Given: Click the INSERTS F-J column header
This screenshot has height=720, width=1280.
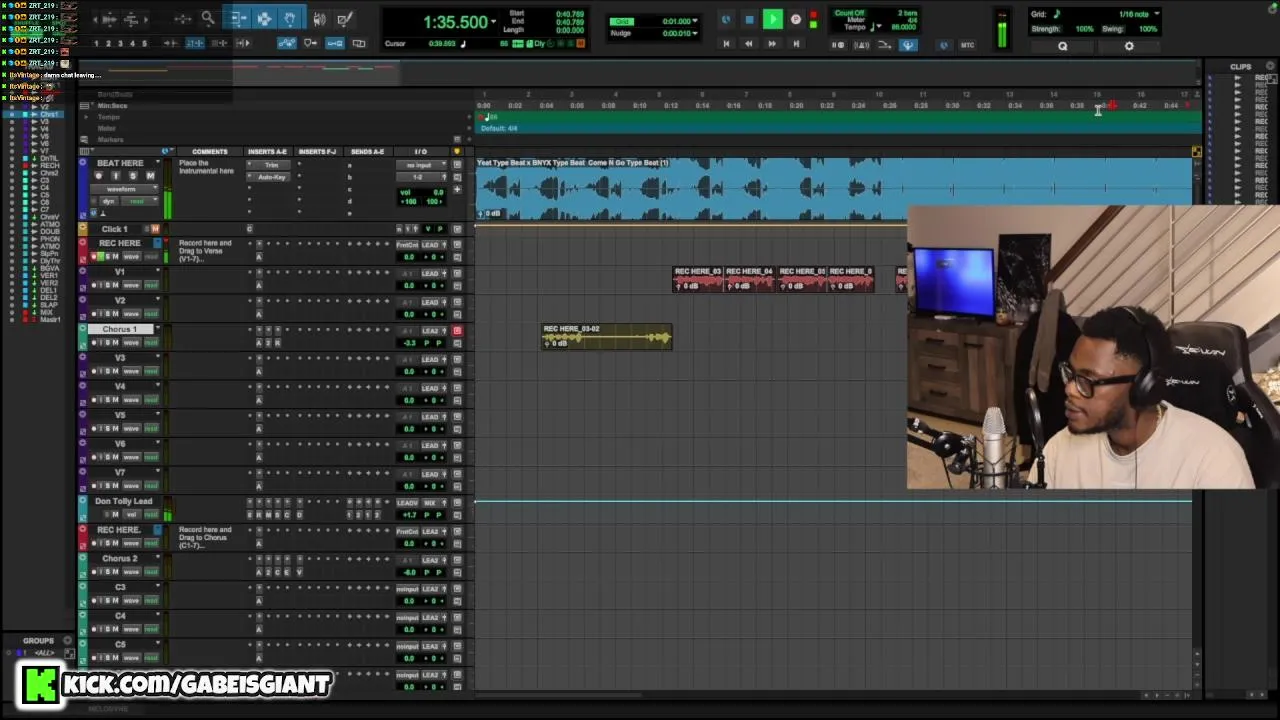Looking at the screenshot, I should click(318, 151).
